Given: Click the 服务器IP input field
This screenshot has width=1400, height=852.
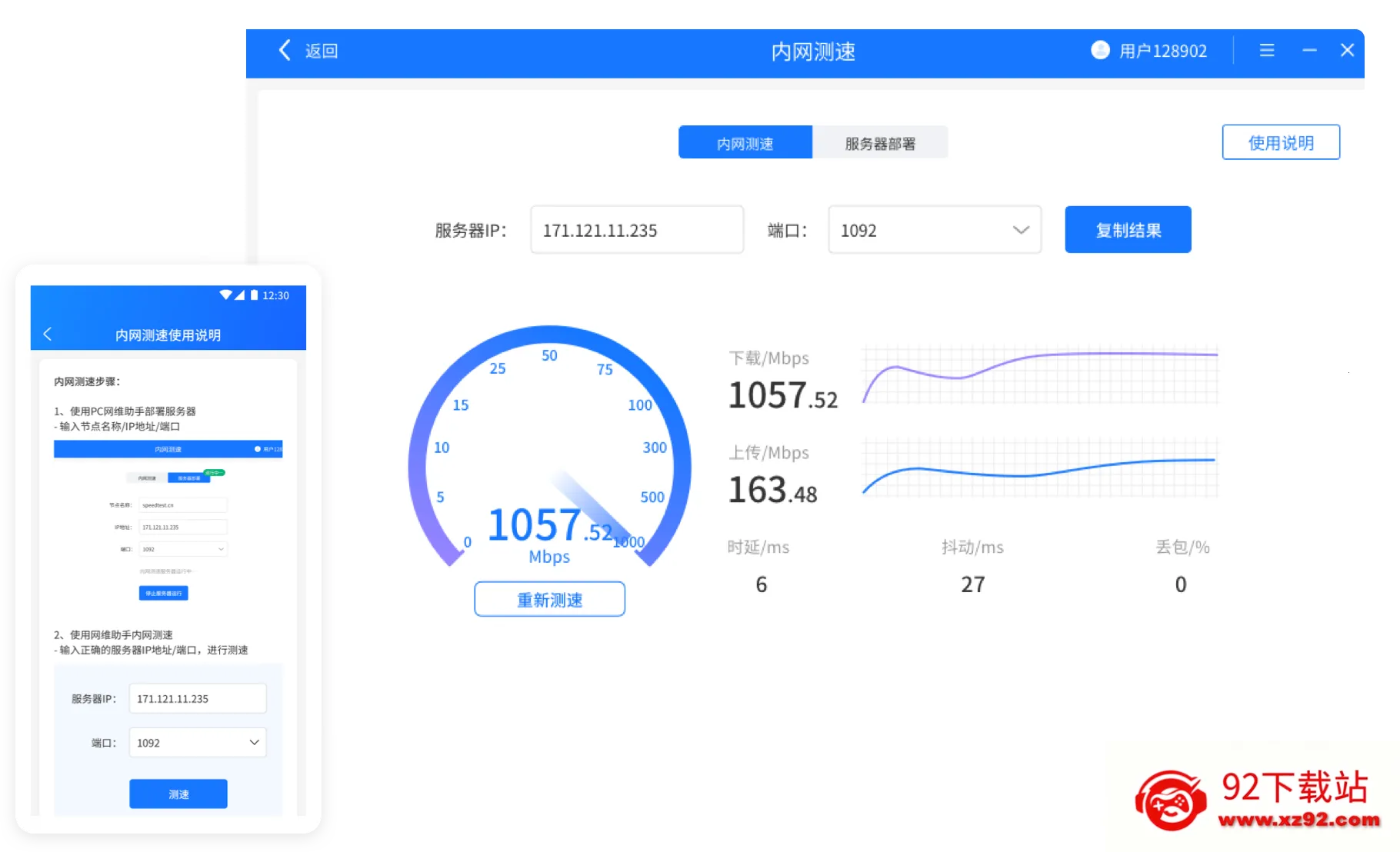Looking at the screenshot, I should coord(637,230).
